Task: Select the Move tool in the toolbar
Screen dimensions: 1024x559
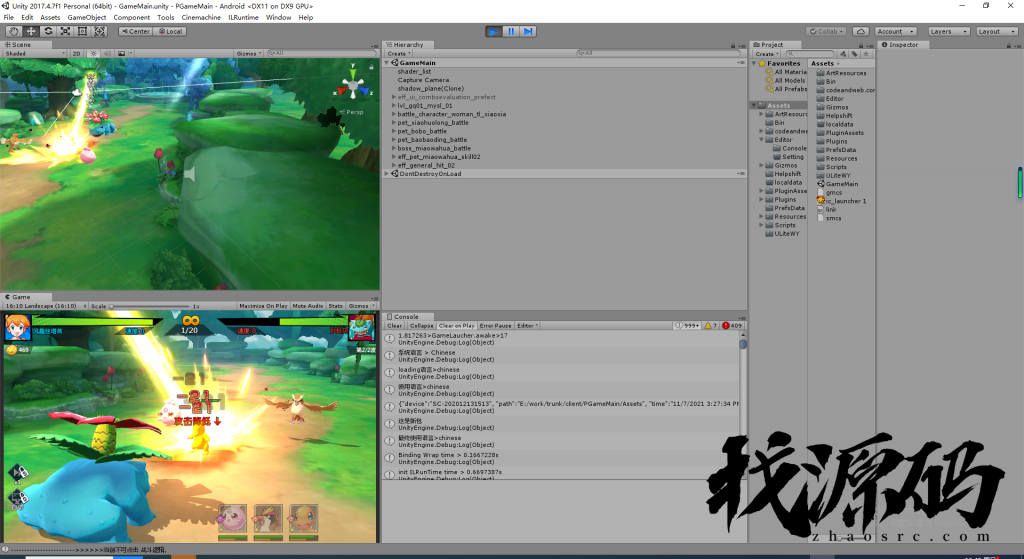Action: pos(31,31)
